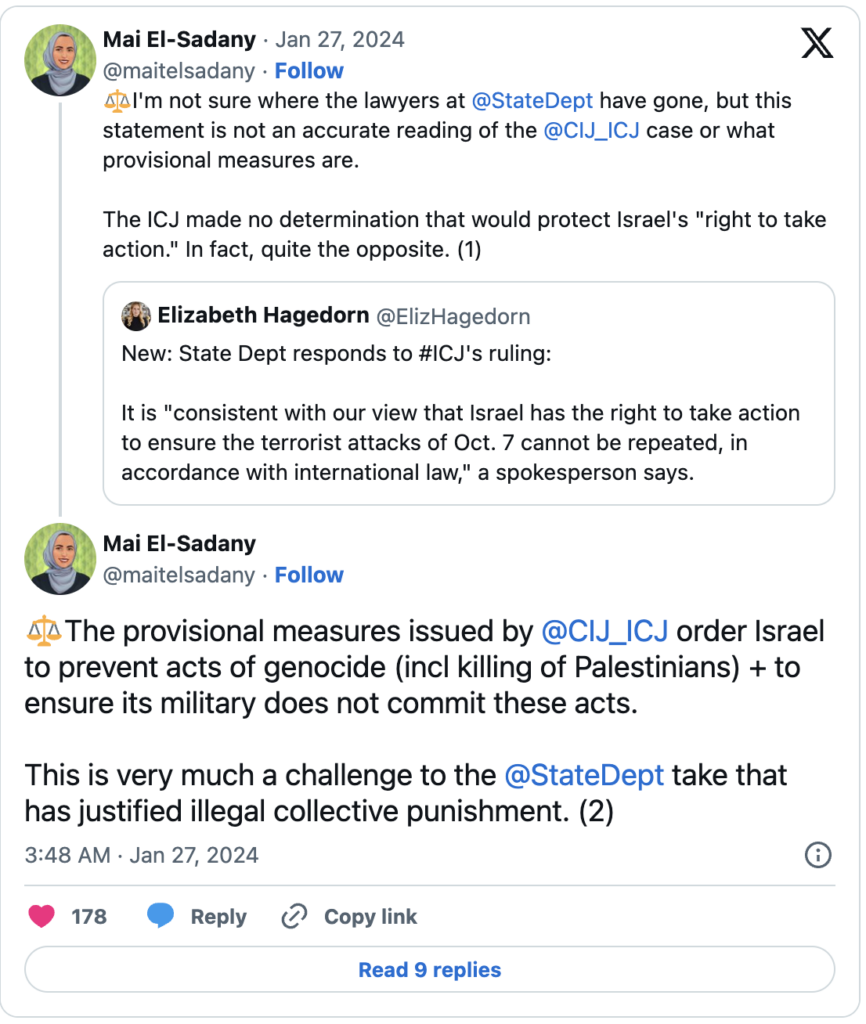Click the Copy link text
The height and width of the screenshot is (1024, 866).
coord(370,916)
